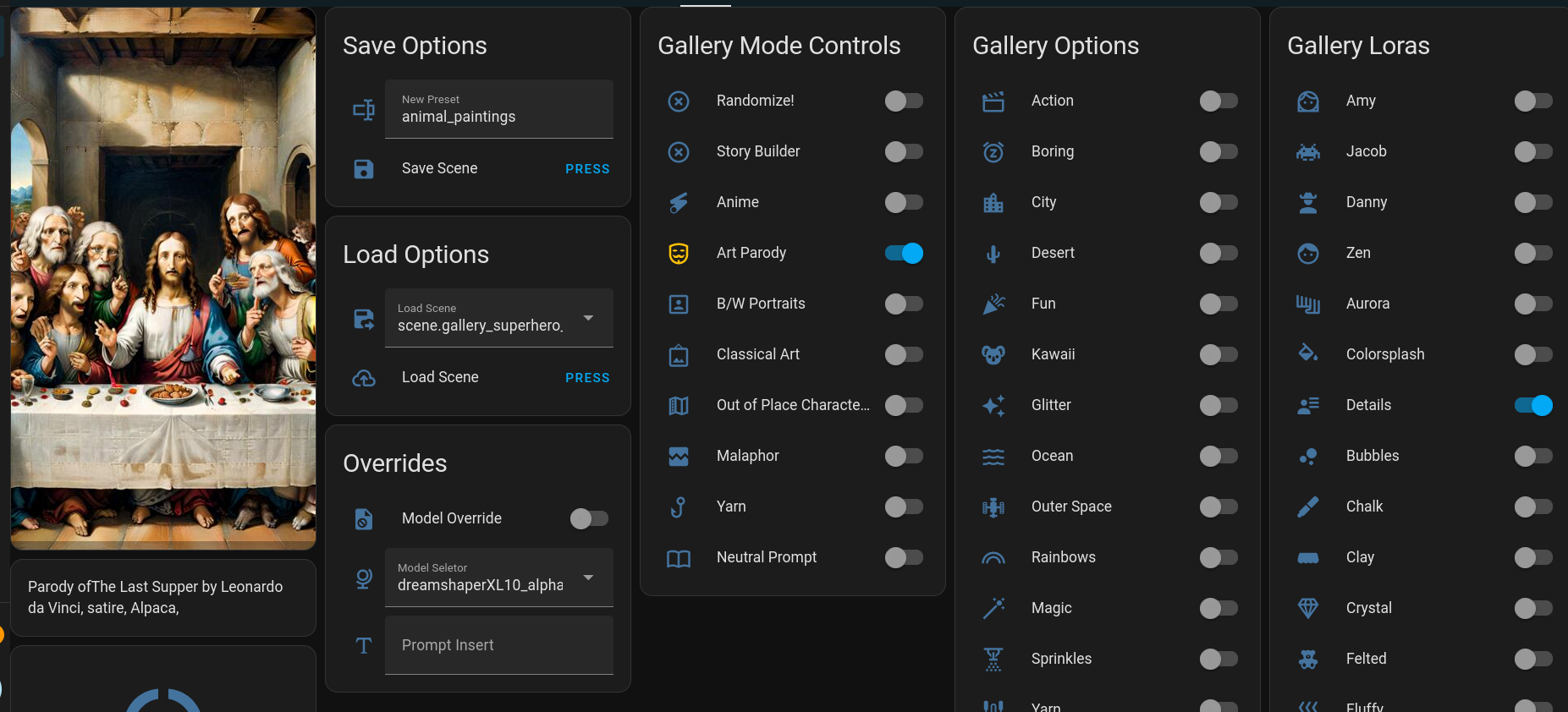This screenshot has height=712, width=1568.
Task: Turn off the Details lora switch
Action: [1533, 405]
